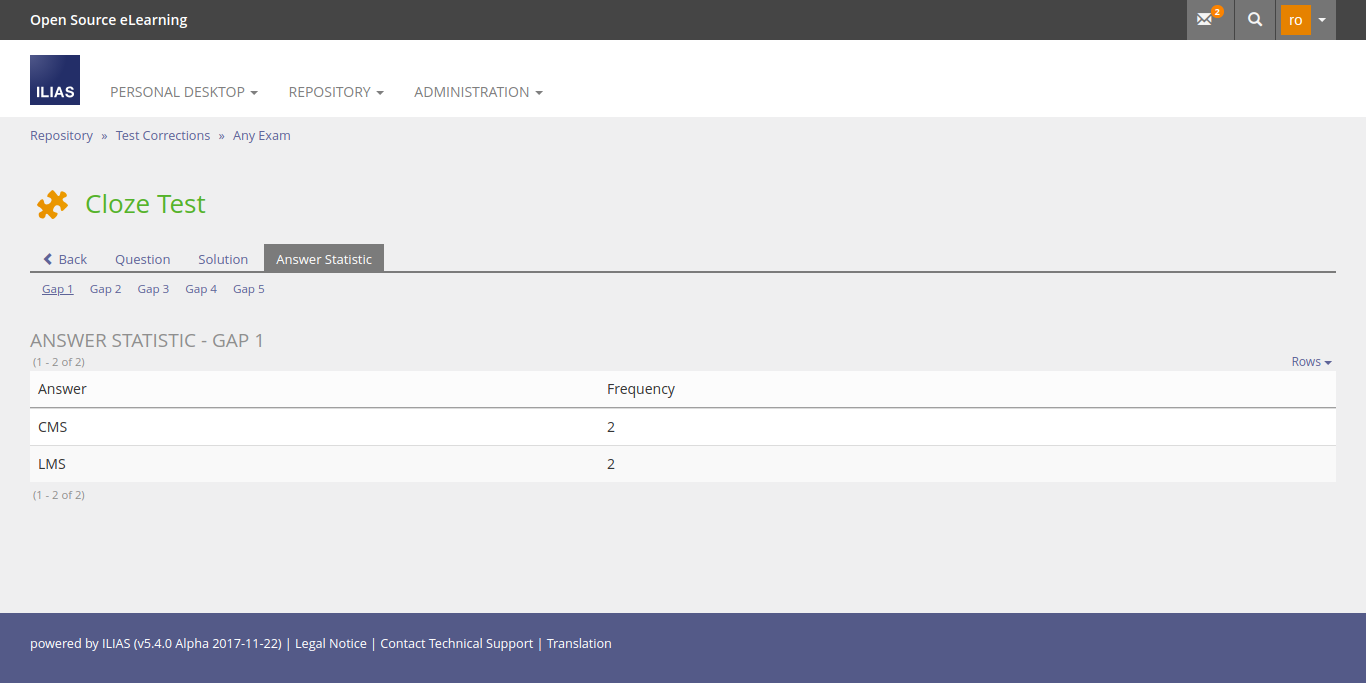Click the Cloze Test puzzle icon

(x=52, y=204)
